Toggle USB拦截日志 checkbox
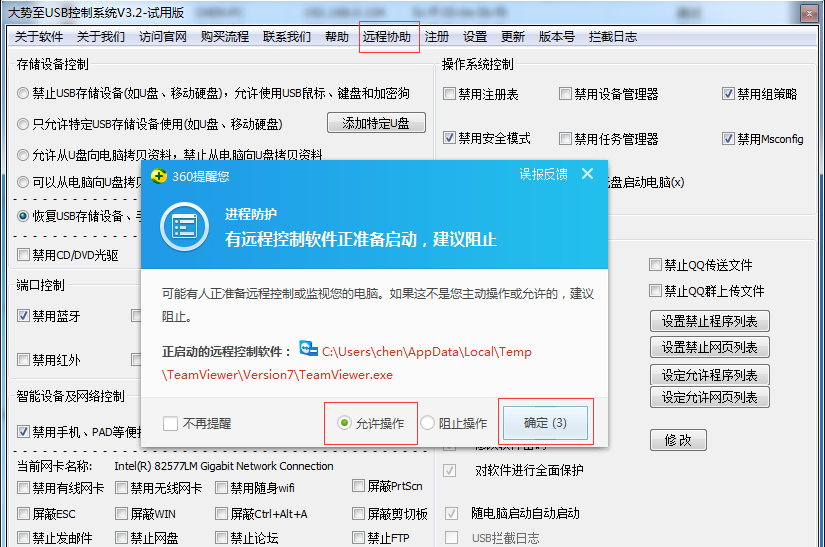Viewport: 825px width, 547px height. tap(451, 538)
